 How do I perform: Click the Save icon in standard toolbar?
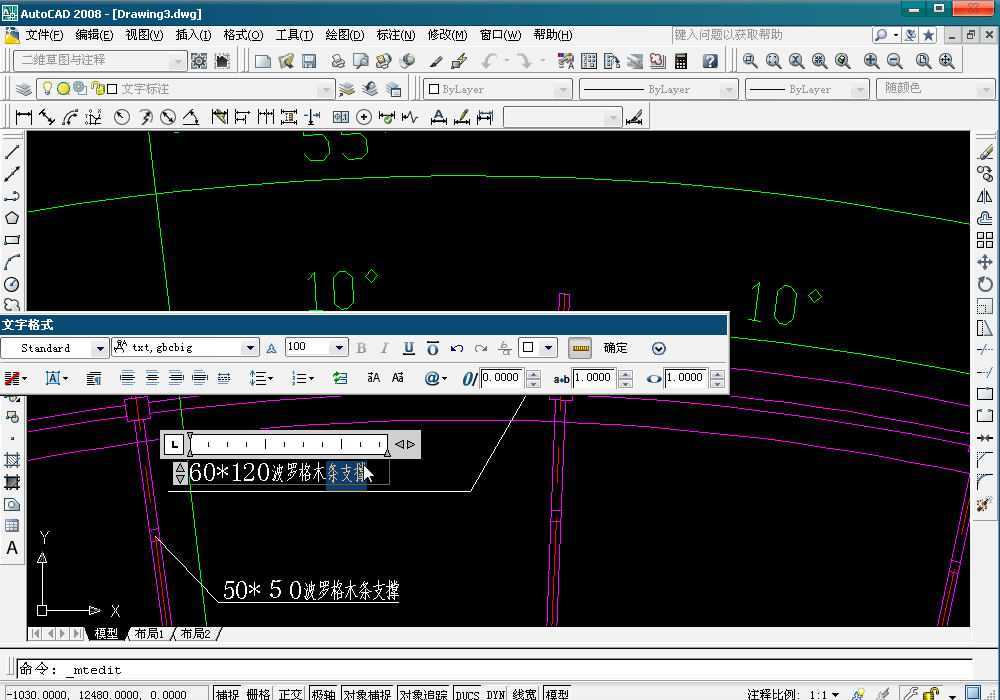point(309,61)
